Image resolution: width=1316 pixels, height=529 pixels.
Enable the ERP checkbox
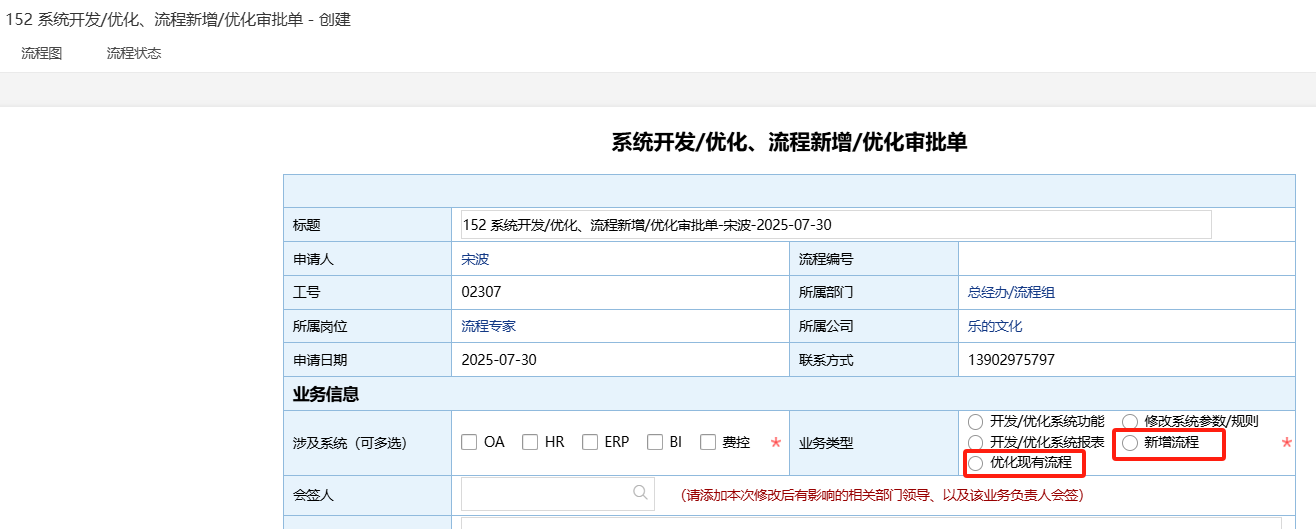pos(590,442)
